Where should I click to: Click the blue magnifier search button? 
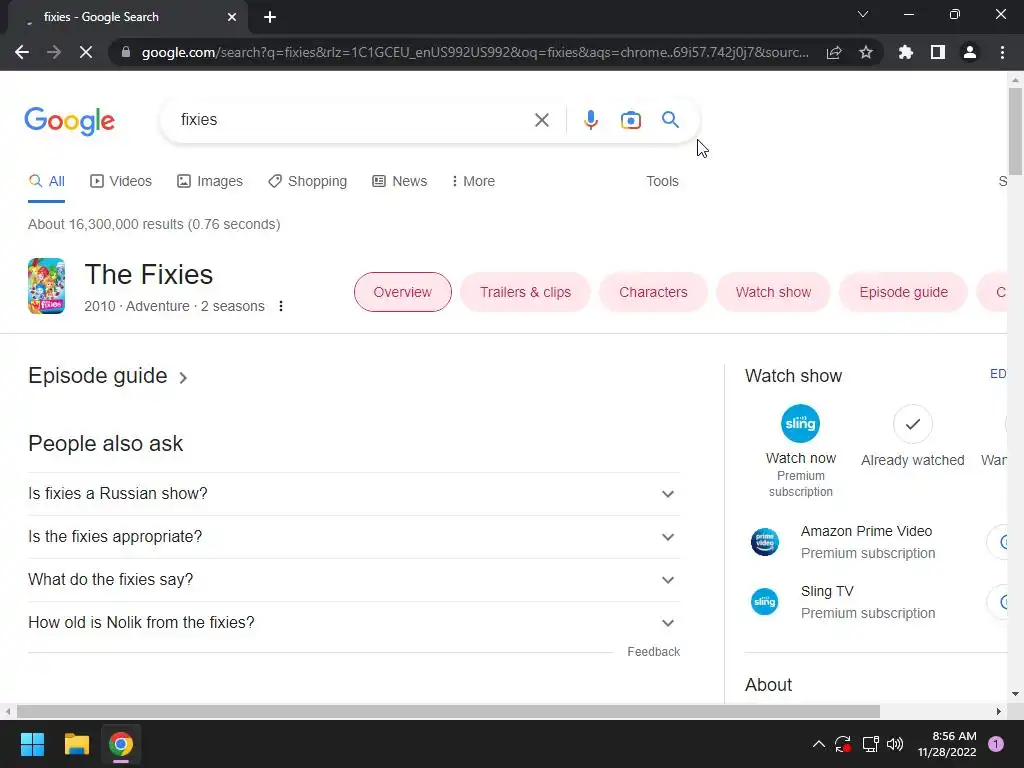click(x=670, y=120)
